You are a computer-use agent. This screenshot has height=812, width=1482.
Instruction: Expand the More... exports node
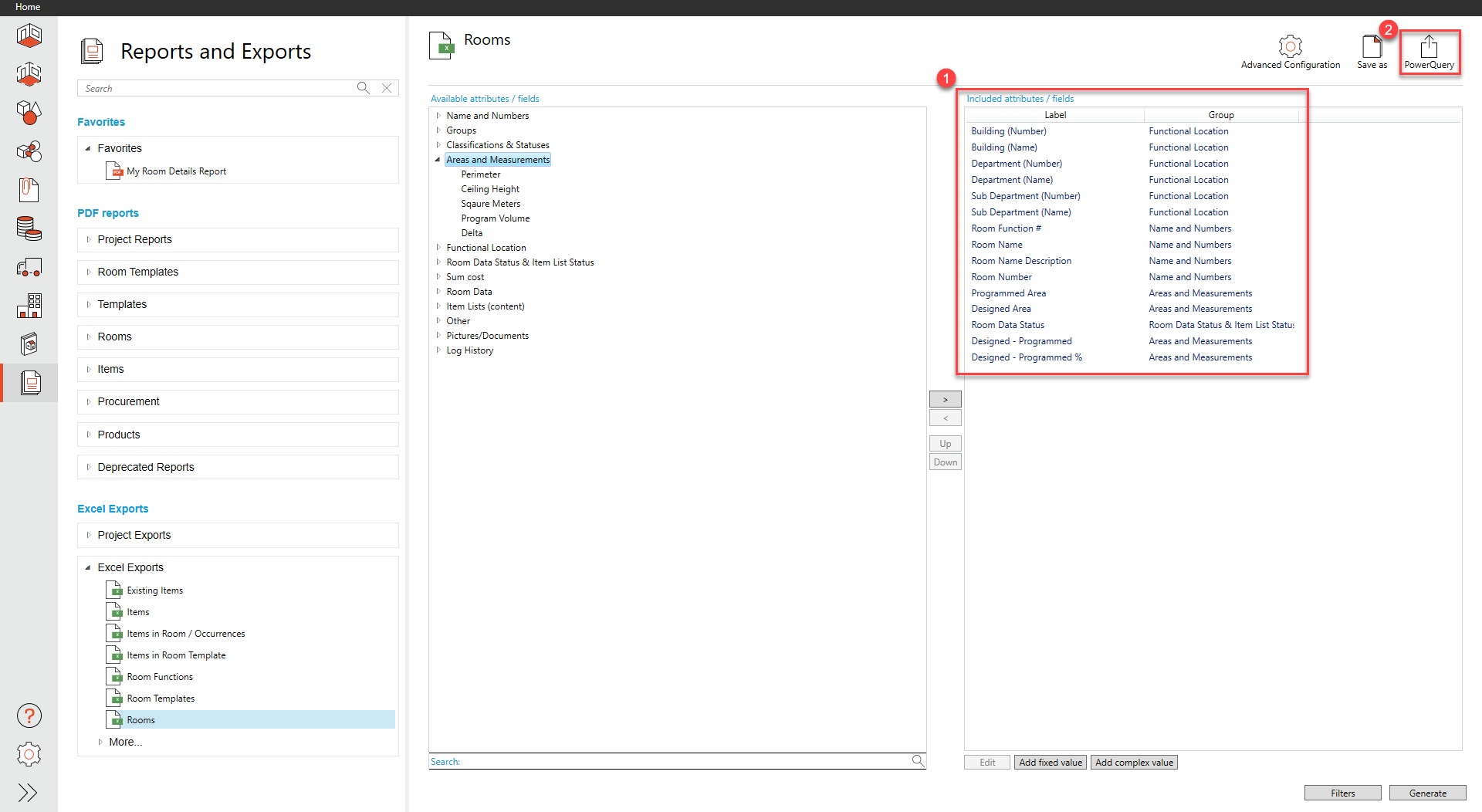click(x=100, y=742)
